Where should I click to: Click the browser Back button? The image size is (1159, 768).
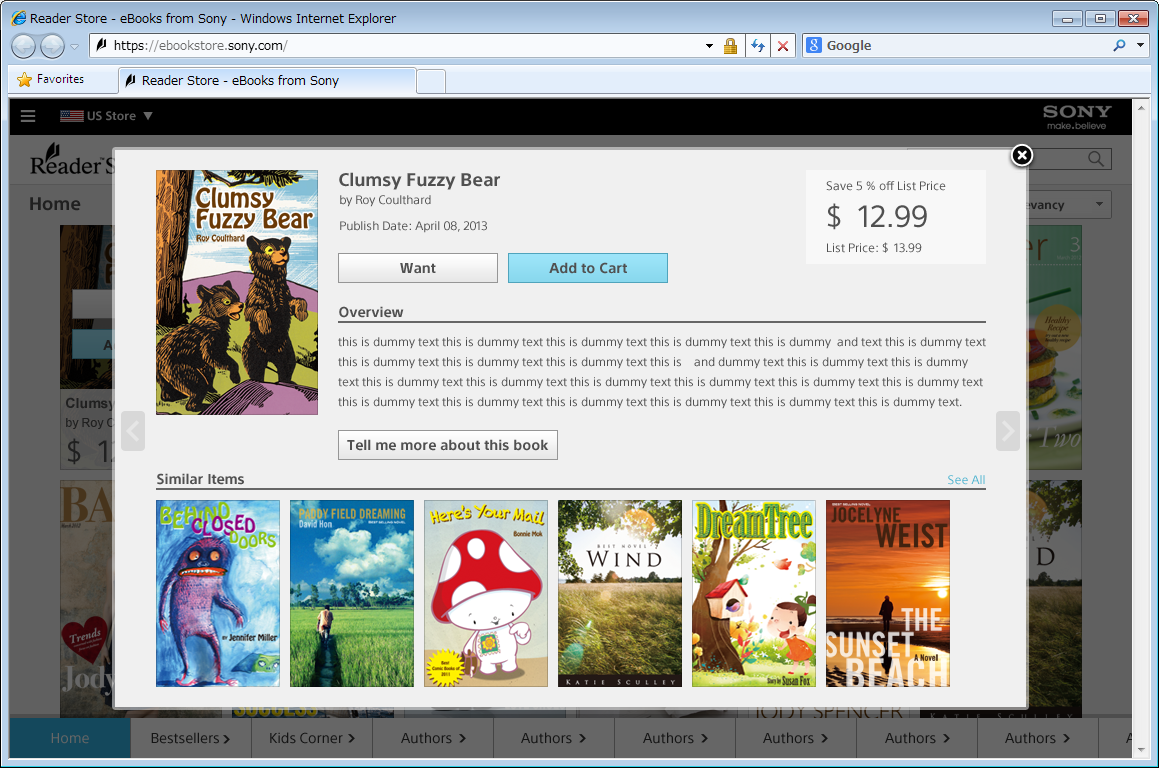24,46
